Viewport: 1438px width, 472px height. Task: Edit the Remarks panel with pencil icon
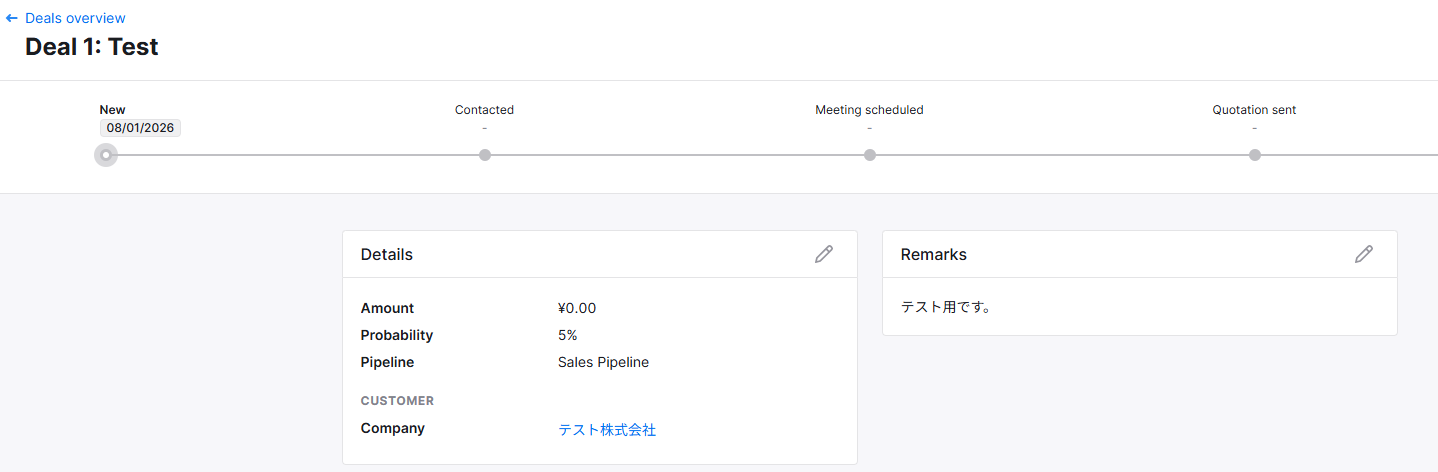[1363, 254]
